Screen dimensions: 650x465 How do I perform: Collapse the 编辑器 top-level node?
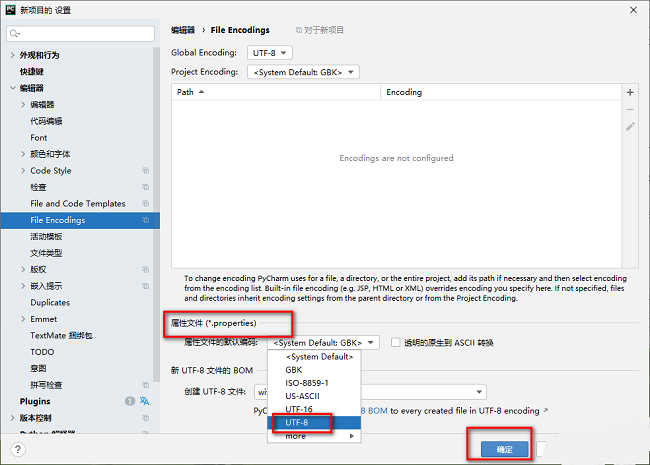12,88
